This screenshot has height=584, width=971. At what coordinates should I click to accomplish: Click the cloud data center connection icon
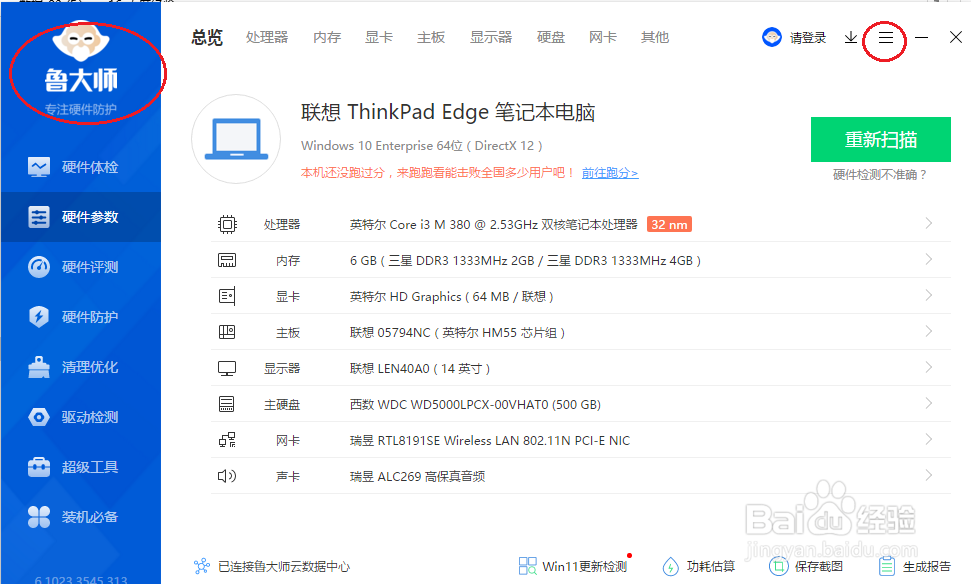(x=202, y=566)
